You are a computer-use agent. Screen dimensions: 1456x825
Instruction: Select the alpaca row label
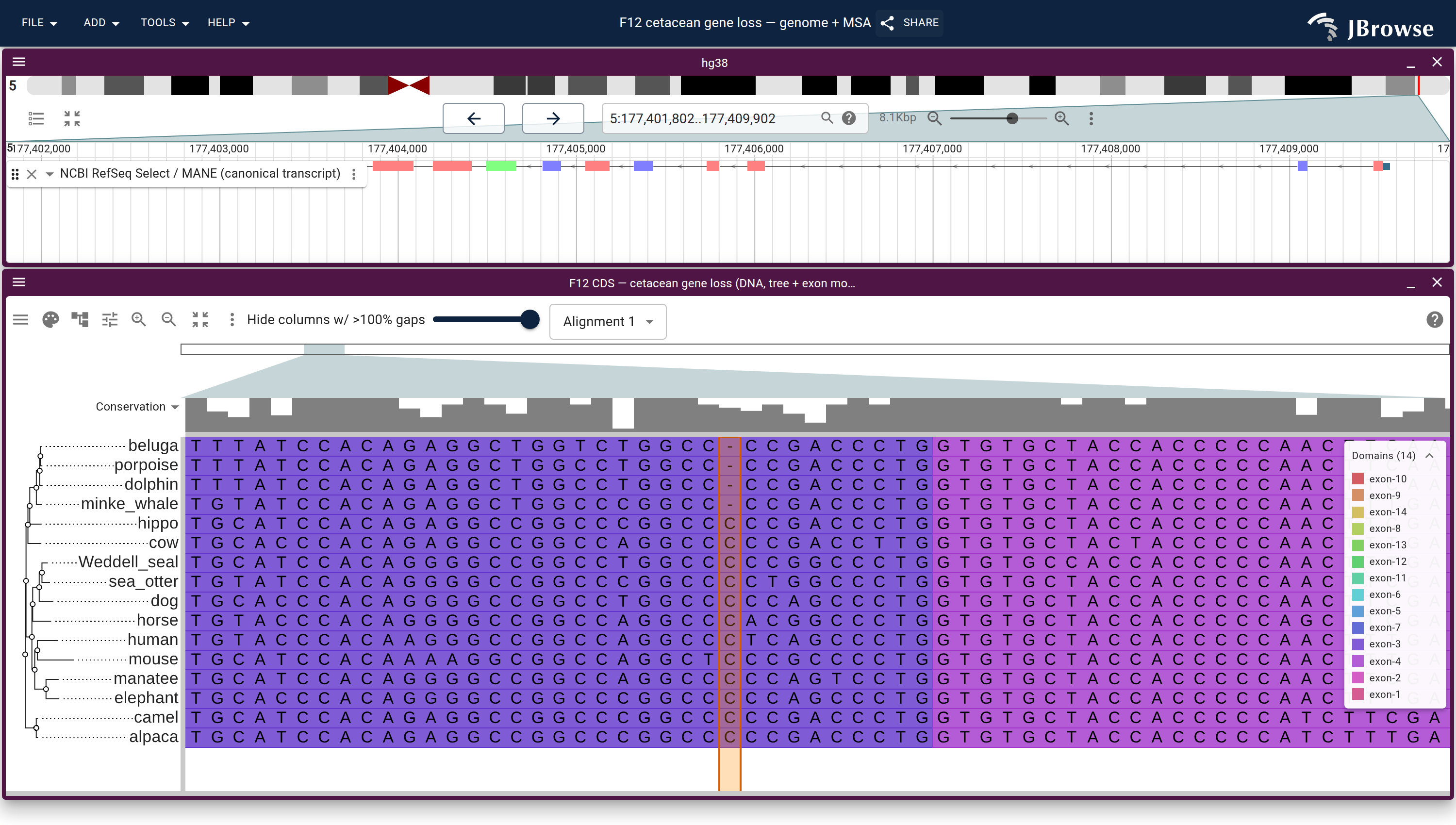(x=153, y=737)
